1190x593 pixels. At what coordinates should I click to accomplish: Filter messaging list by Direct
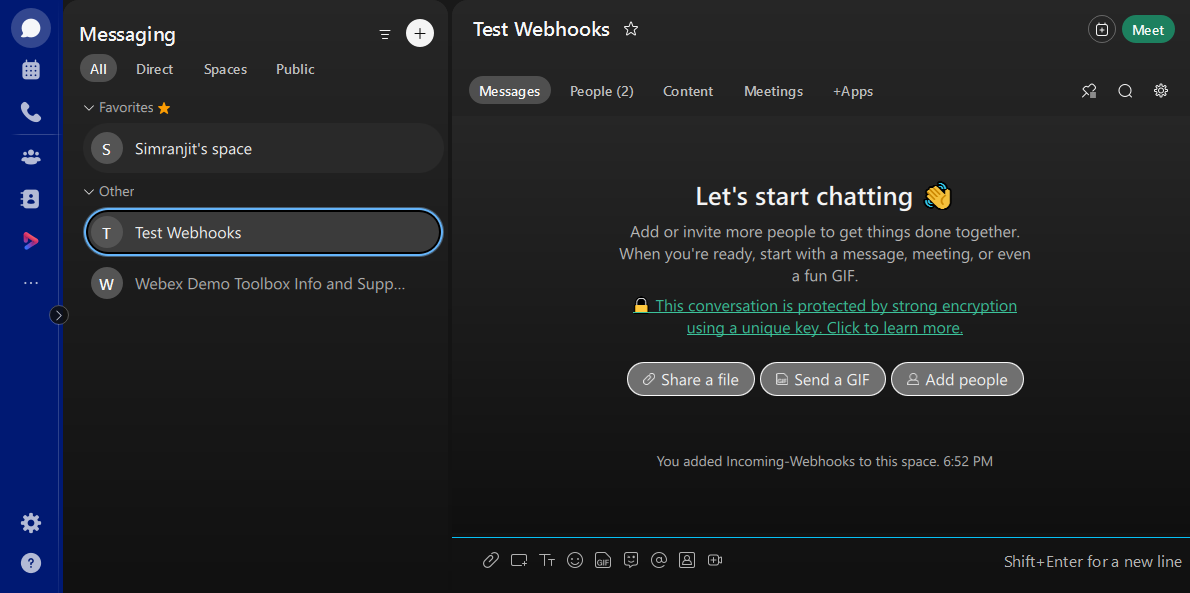tap(155, 69)
